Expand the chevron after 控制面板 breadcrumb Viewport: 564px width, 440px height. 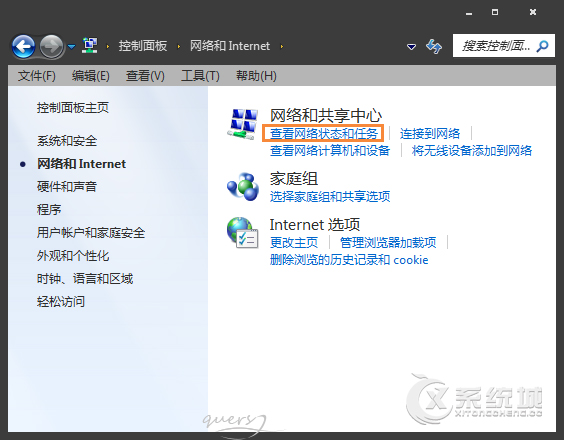pos(179,46)
